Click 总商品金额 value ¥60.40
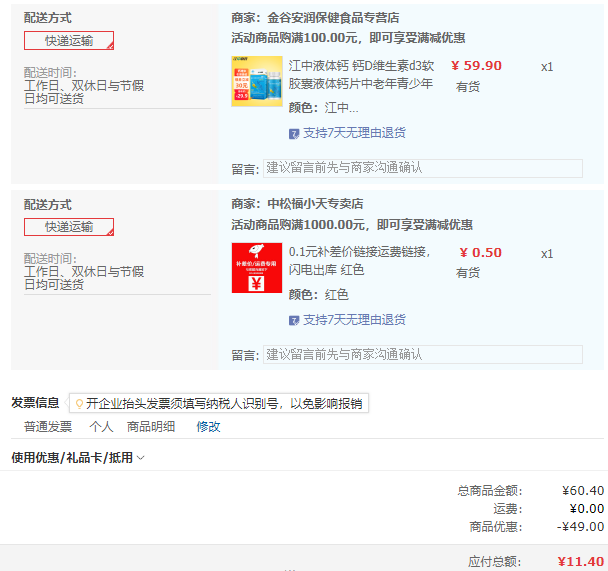This screenshot has width=608, height=571. coord(583,491)
